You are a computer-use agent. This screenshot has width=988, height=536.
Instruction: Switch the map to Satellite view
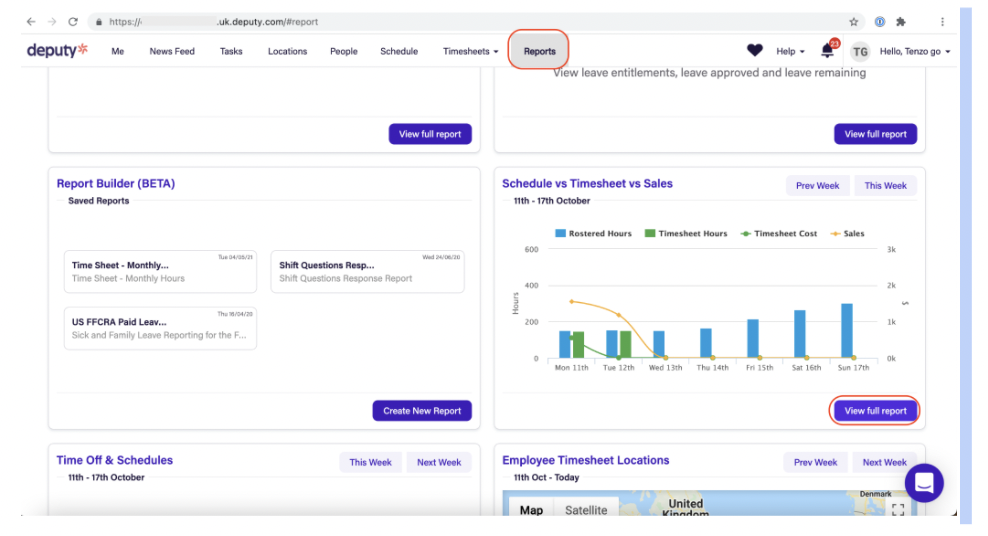pyautogui.click(x=586, y=510)
